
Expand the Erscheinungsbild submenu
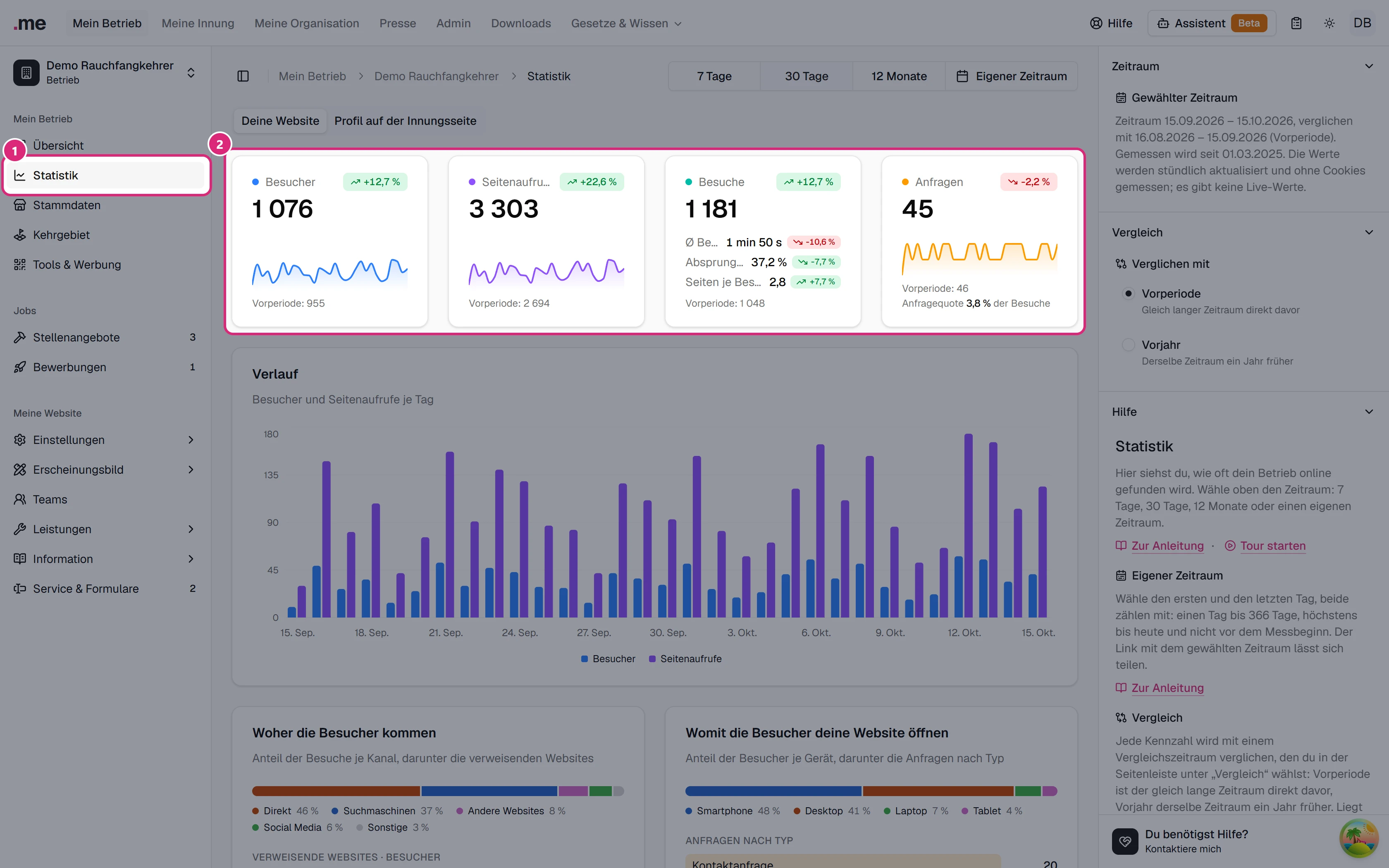click(x=191, y=470)
